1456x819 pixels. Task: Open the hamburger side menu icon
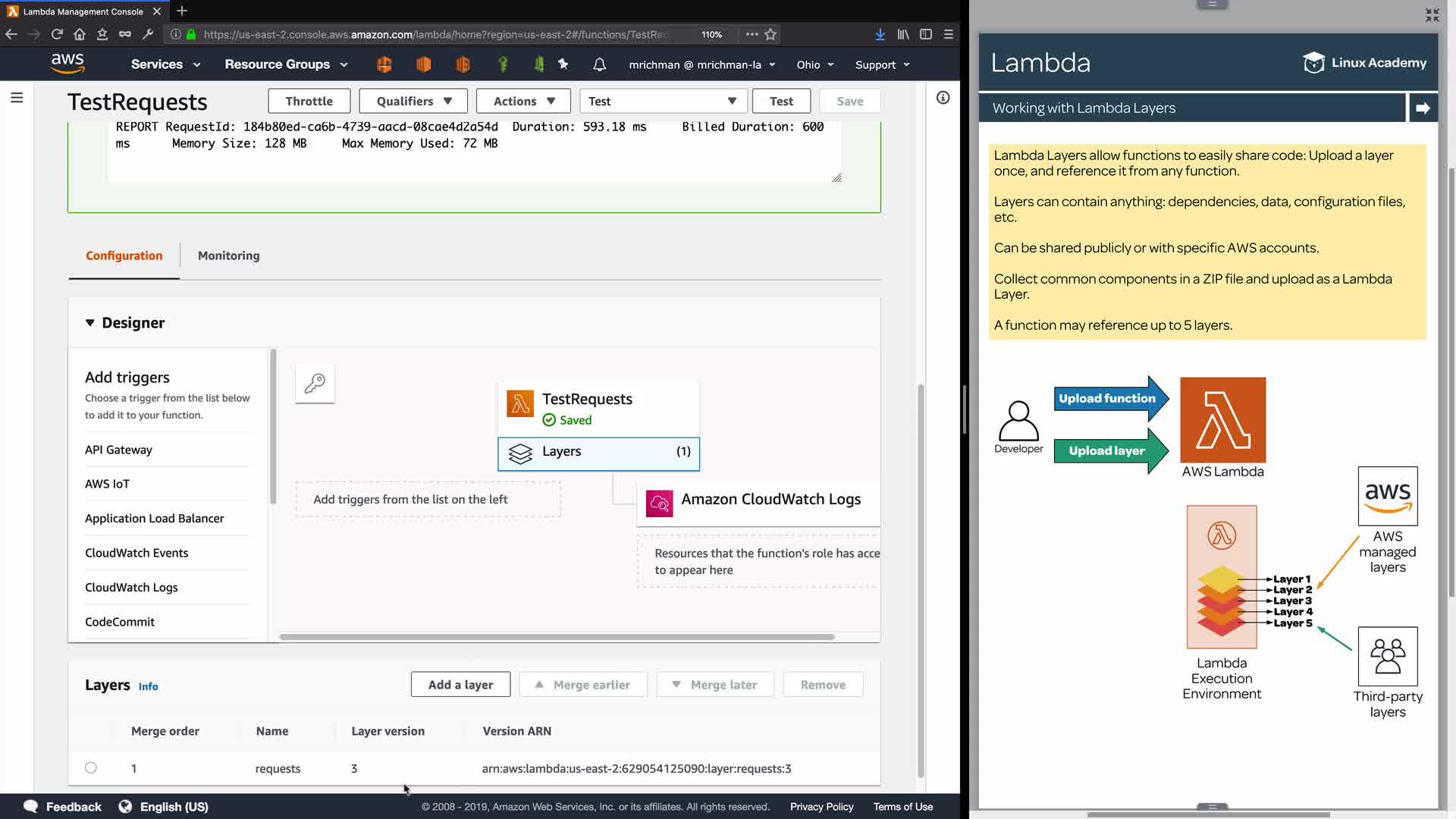pos(17,98)
